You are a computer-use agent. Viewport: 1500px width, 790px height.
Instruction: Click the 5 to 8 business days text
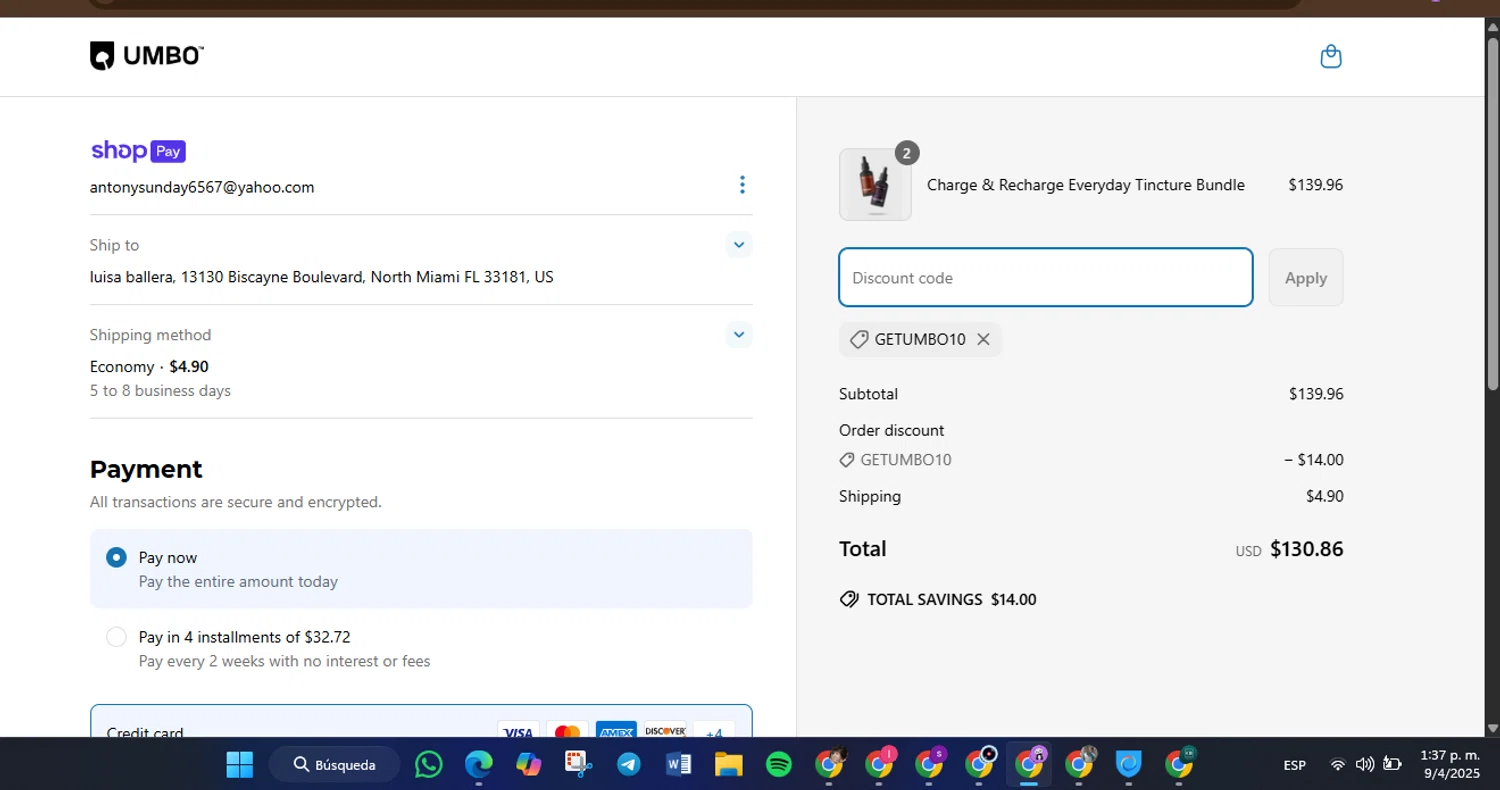pyautogui.click(x=160, y=391)
